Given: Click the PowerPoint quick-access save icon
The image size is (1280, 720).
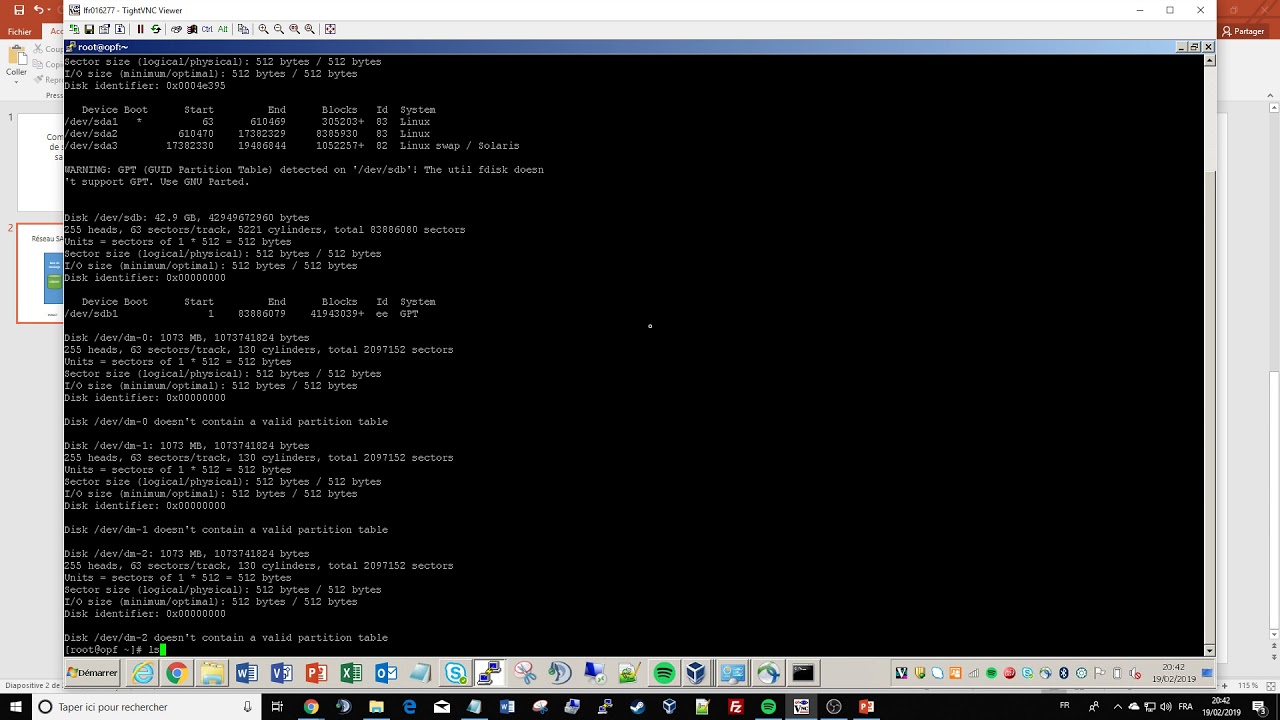Looking at the screenshot, I should coord(19,10).
